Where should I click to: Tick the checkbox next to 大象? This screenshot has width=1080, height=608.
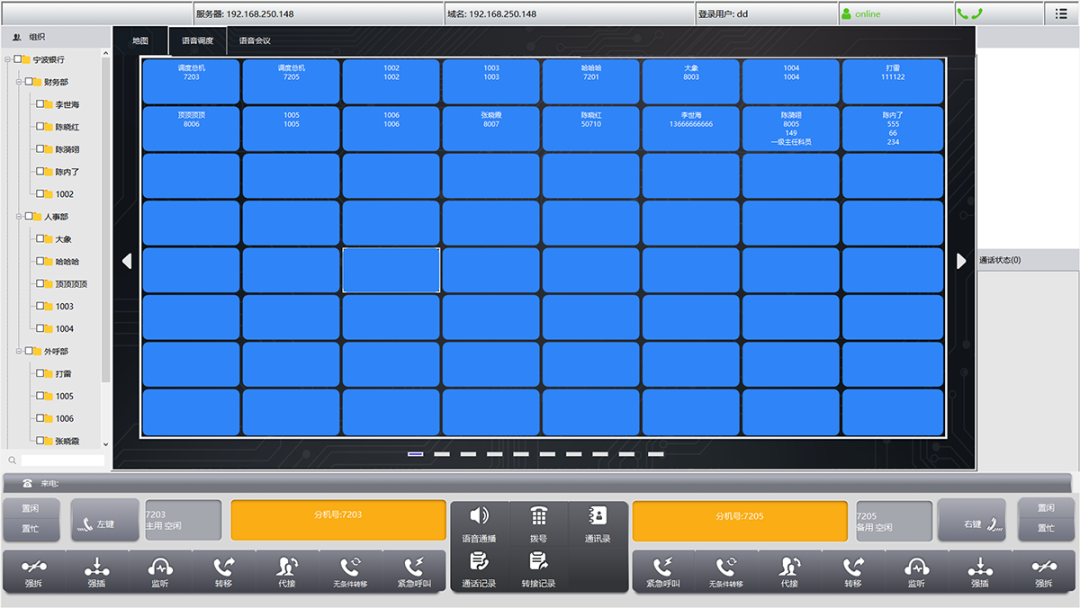(40, 239)
